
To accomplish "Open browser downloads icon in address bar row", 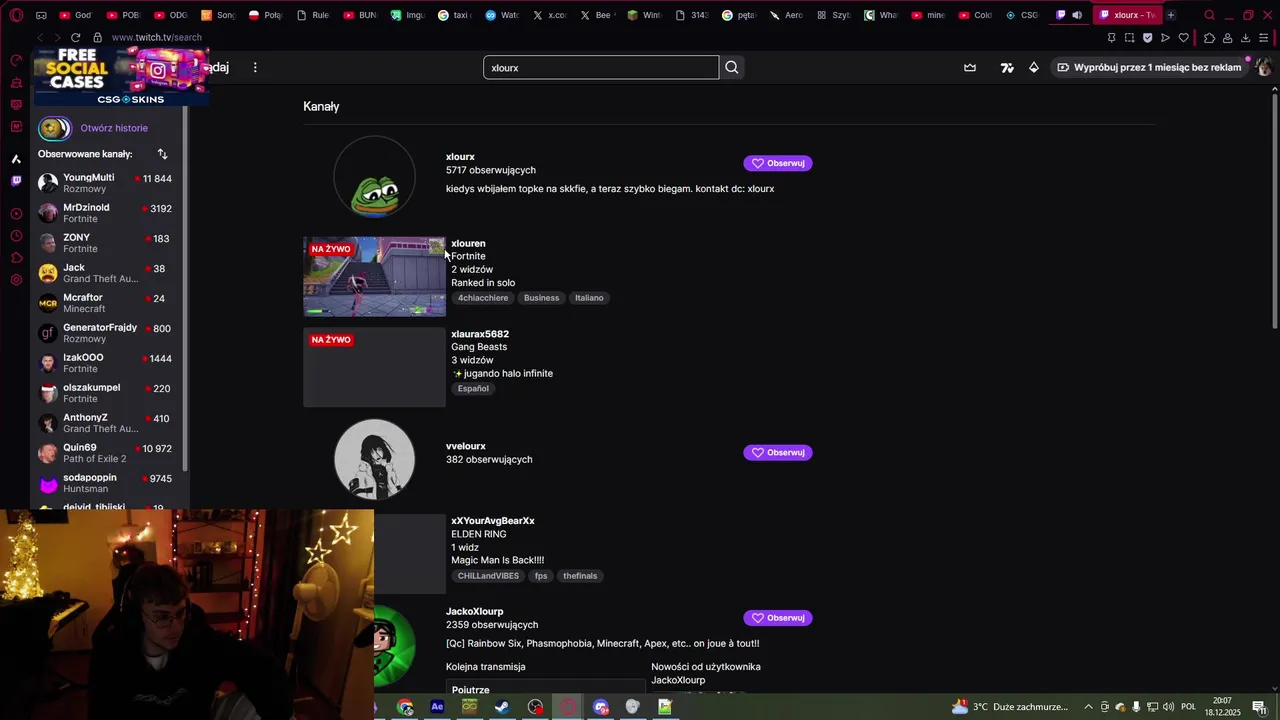I will point(1245,38).
